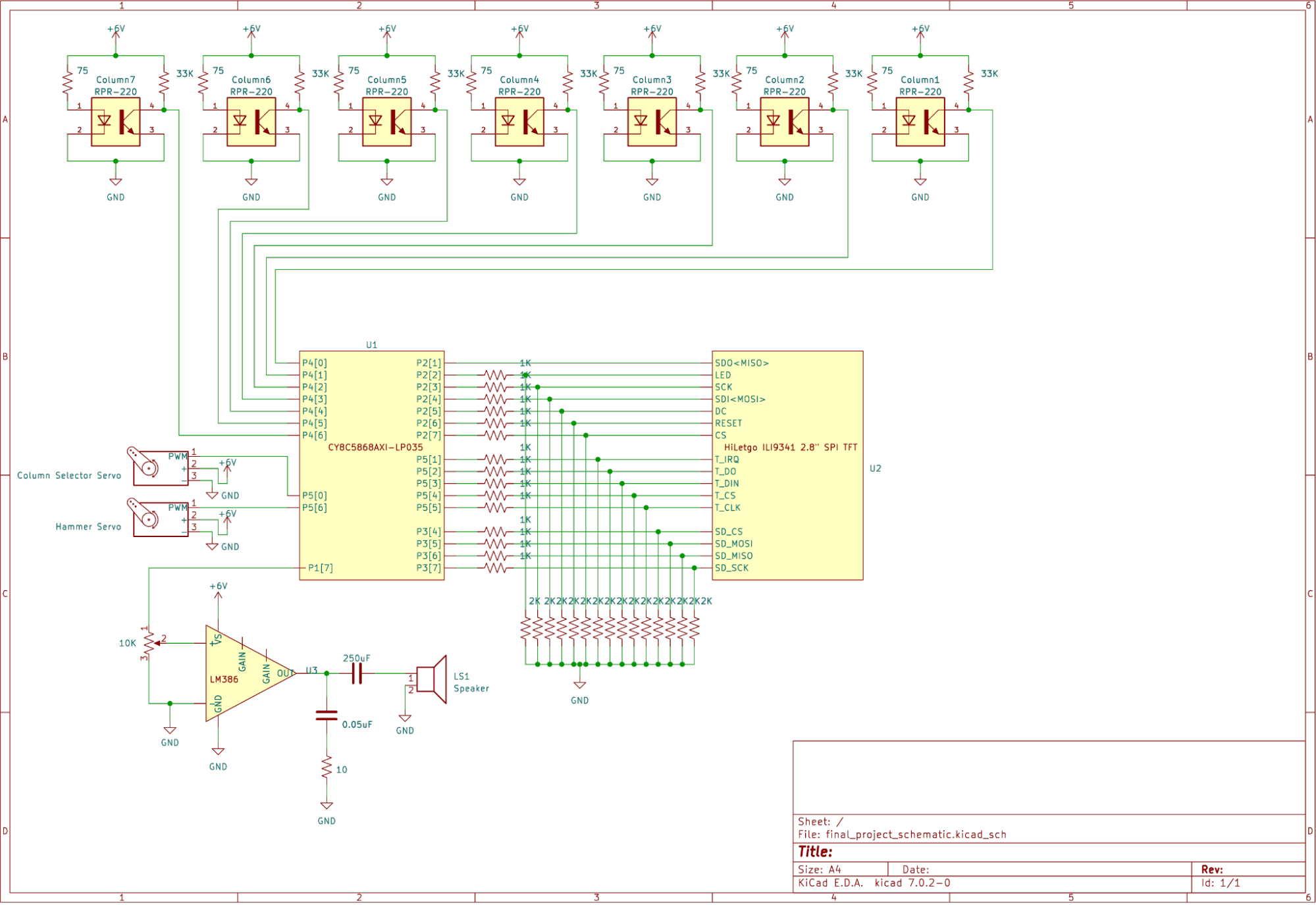Click the 'Rev:' title block field
Image resolution: width=1316 pixels, height=905 pixels.
pos(1212,869)
